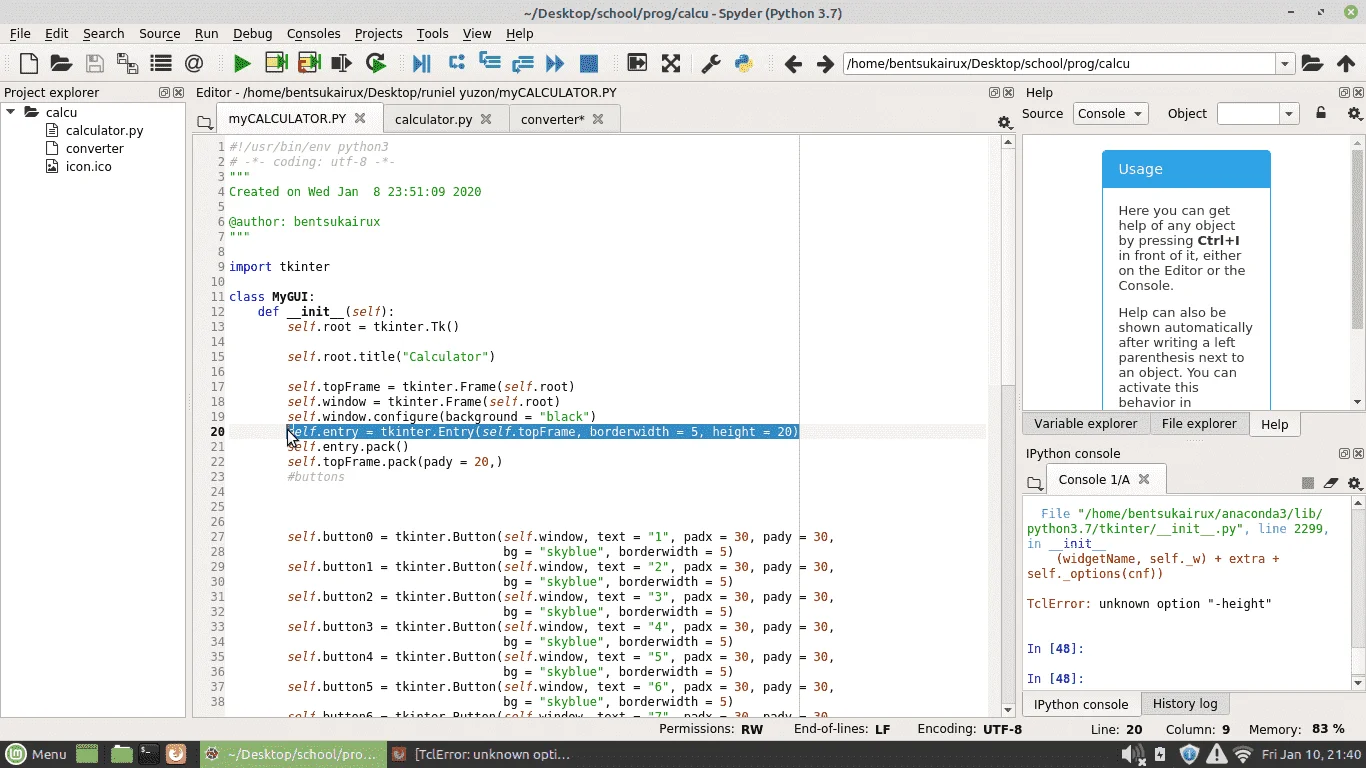The height and width of the screenshot is (768, 1366).
Task: Run current cell and advance
Action: coord(309,63)
